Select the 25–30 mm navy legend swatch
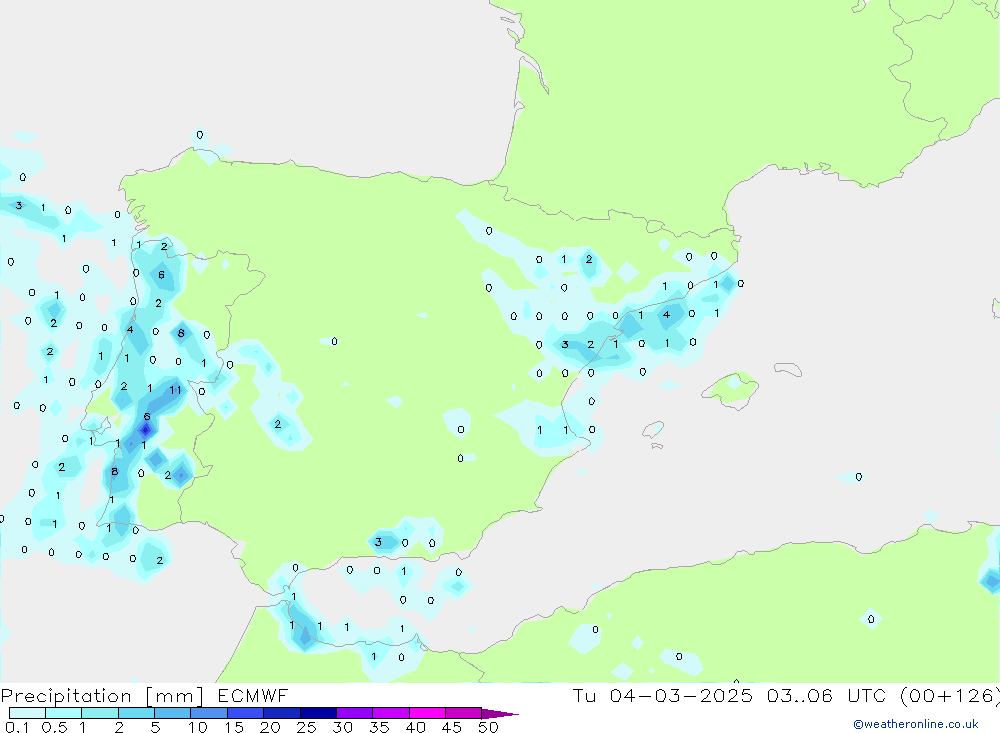 pos(318,713)
